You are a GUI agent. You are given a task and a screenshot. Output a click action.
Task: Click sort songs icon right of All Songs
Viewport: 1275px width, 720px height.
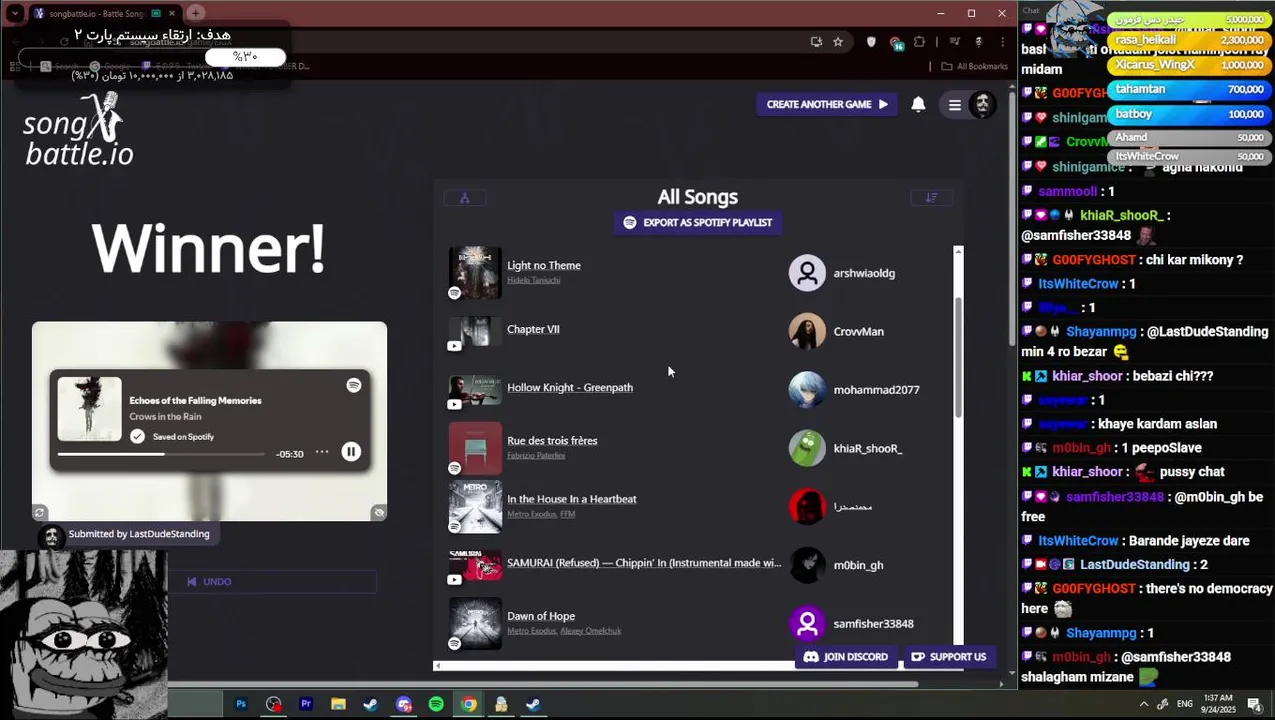[x=931, y=198]
